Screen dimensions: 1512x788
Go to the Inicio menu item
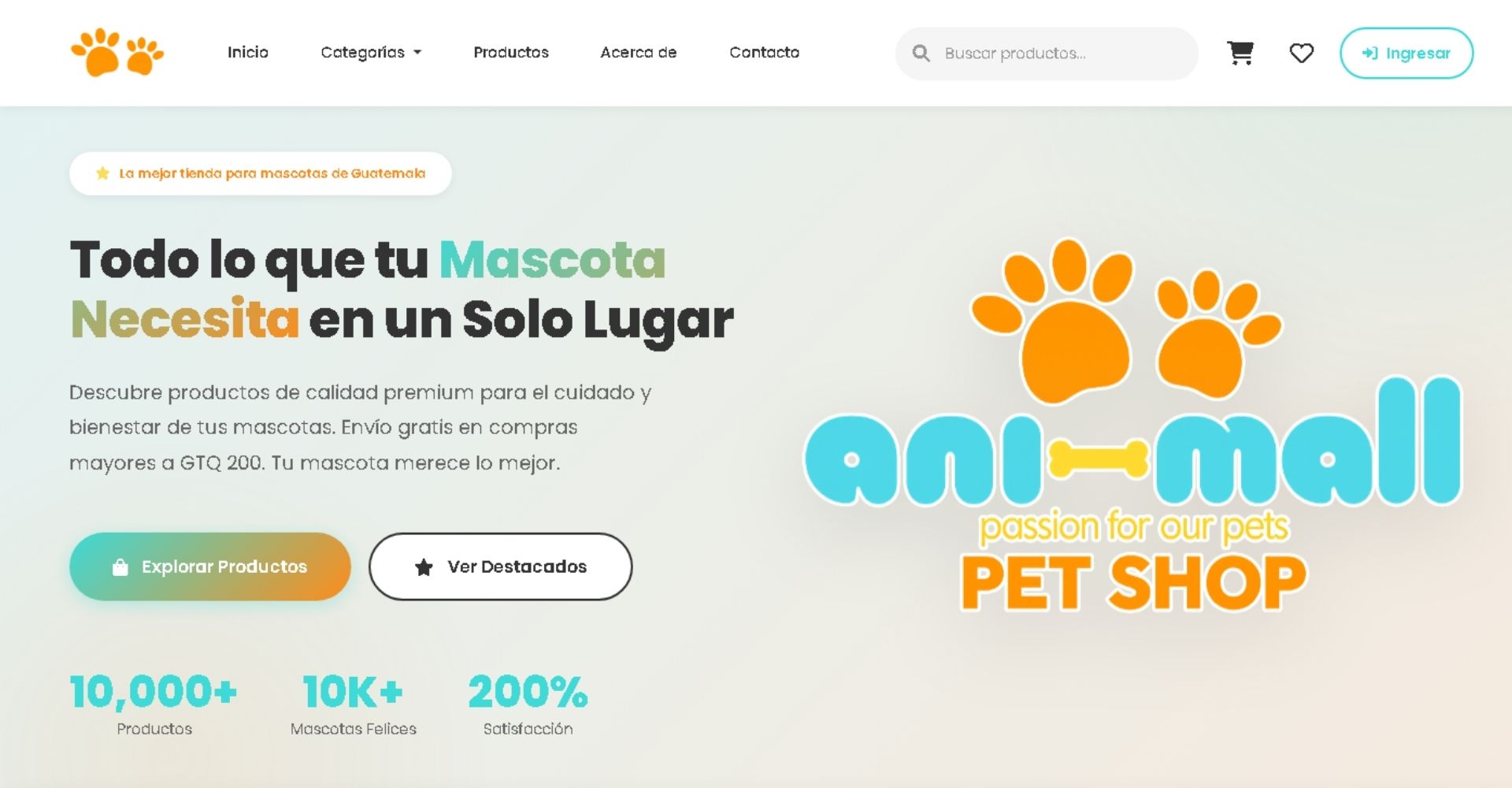248,52
